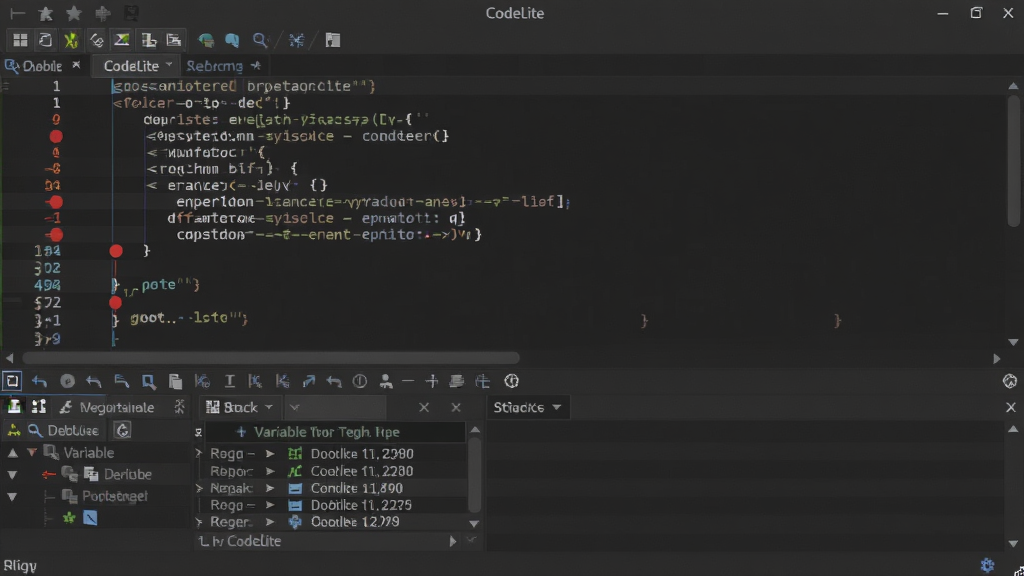This screenshot has width=1024, height=576.
Task: Open the Stiacks dropdown
Action: (x=556, y=407)
